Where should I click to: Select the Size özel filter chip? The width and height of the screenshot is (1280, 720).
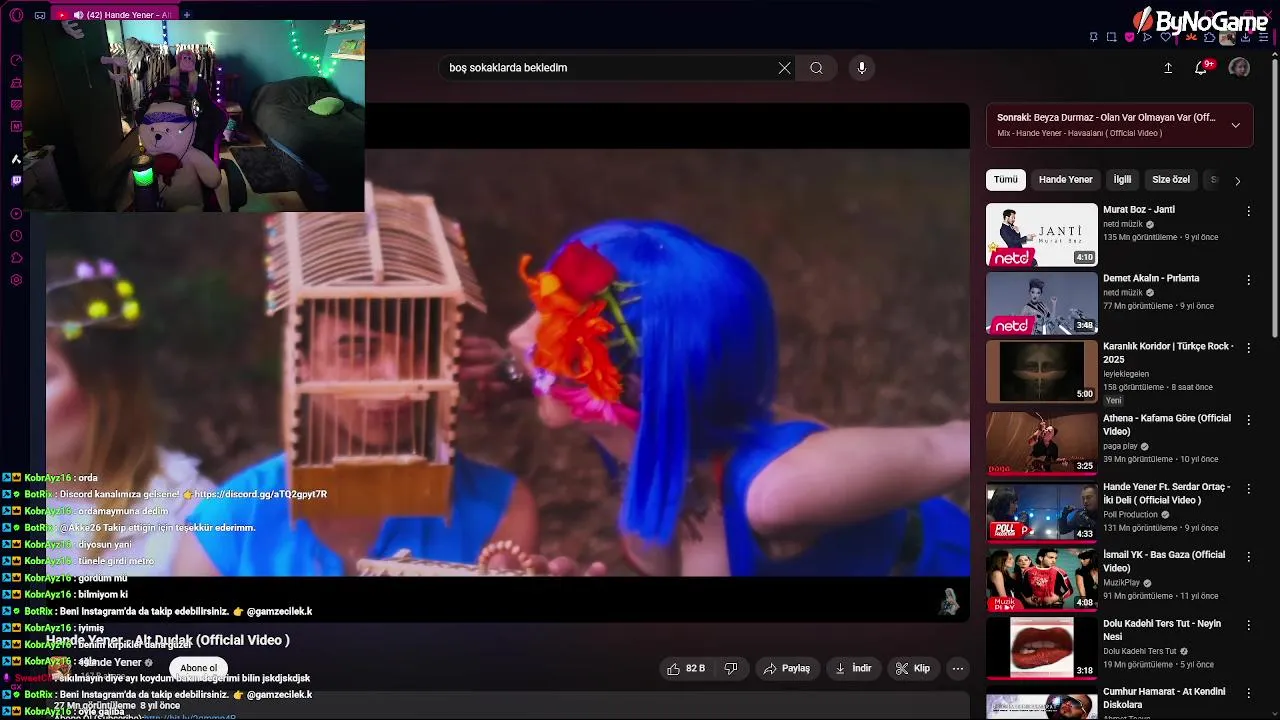(x=1170, y=180)
